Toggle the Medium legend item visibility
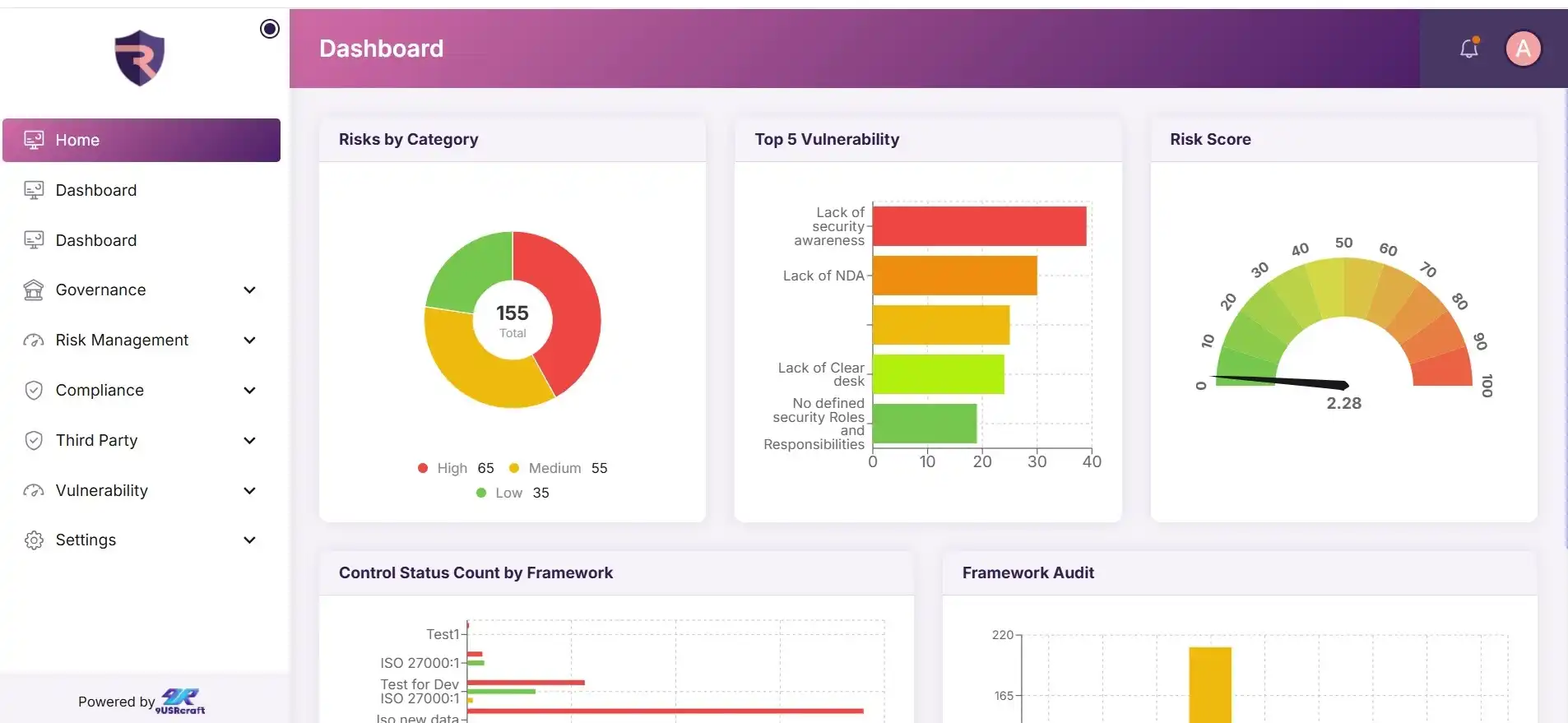The width and height of the screenshot is (1568, 723). [554, 468]
